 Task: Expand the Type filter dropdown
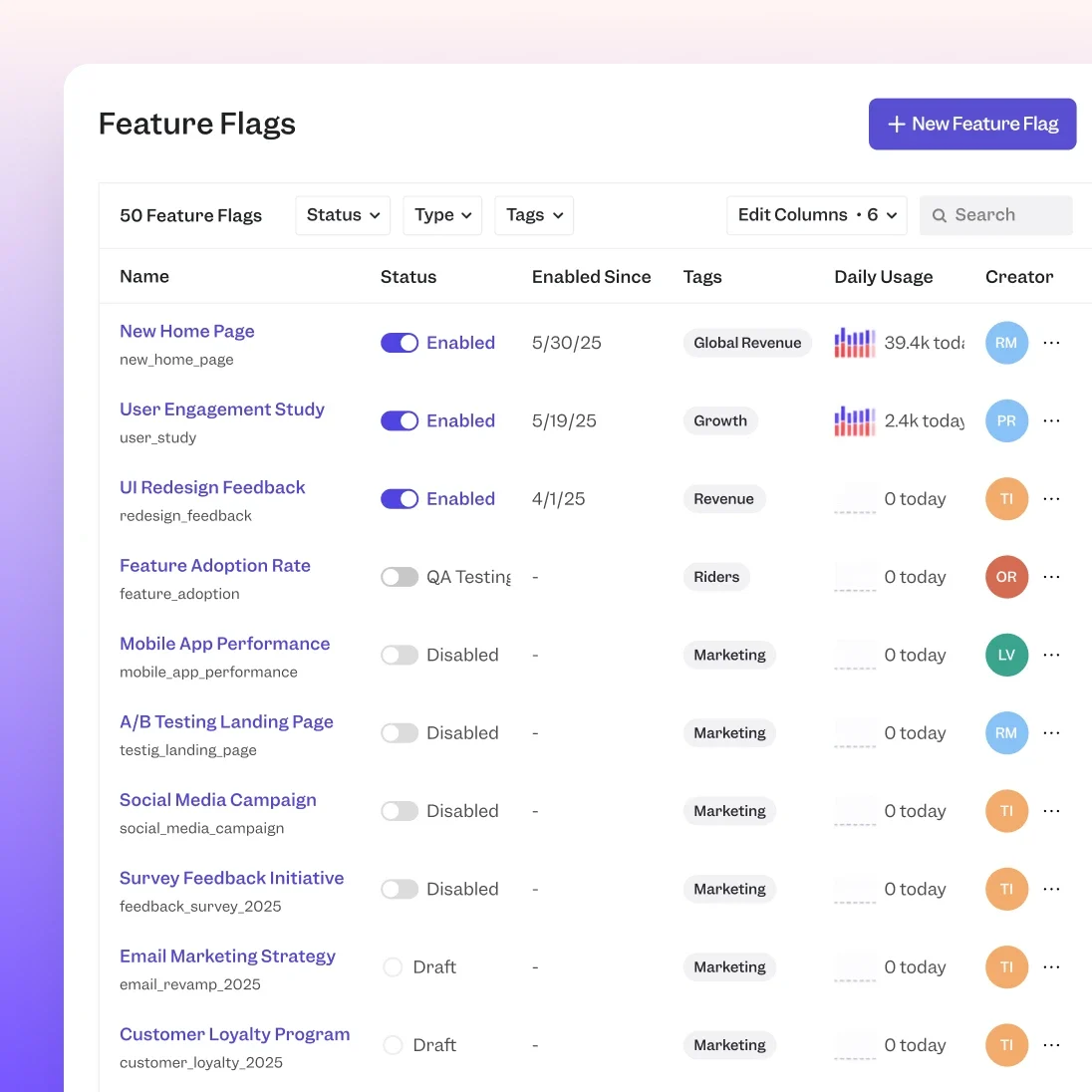(x=442, y=215)
